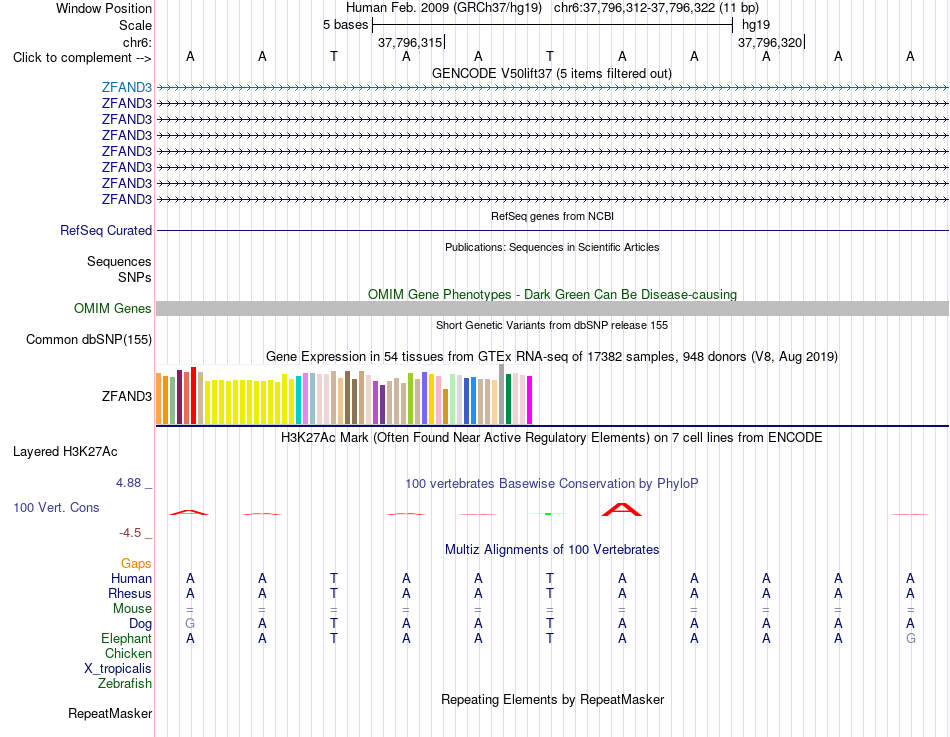Click the 100 Vert. Cons label

click(x=56, y=507)
